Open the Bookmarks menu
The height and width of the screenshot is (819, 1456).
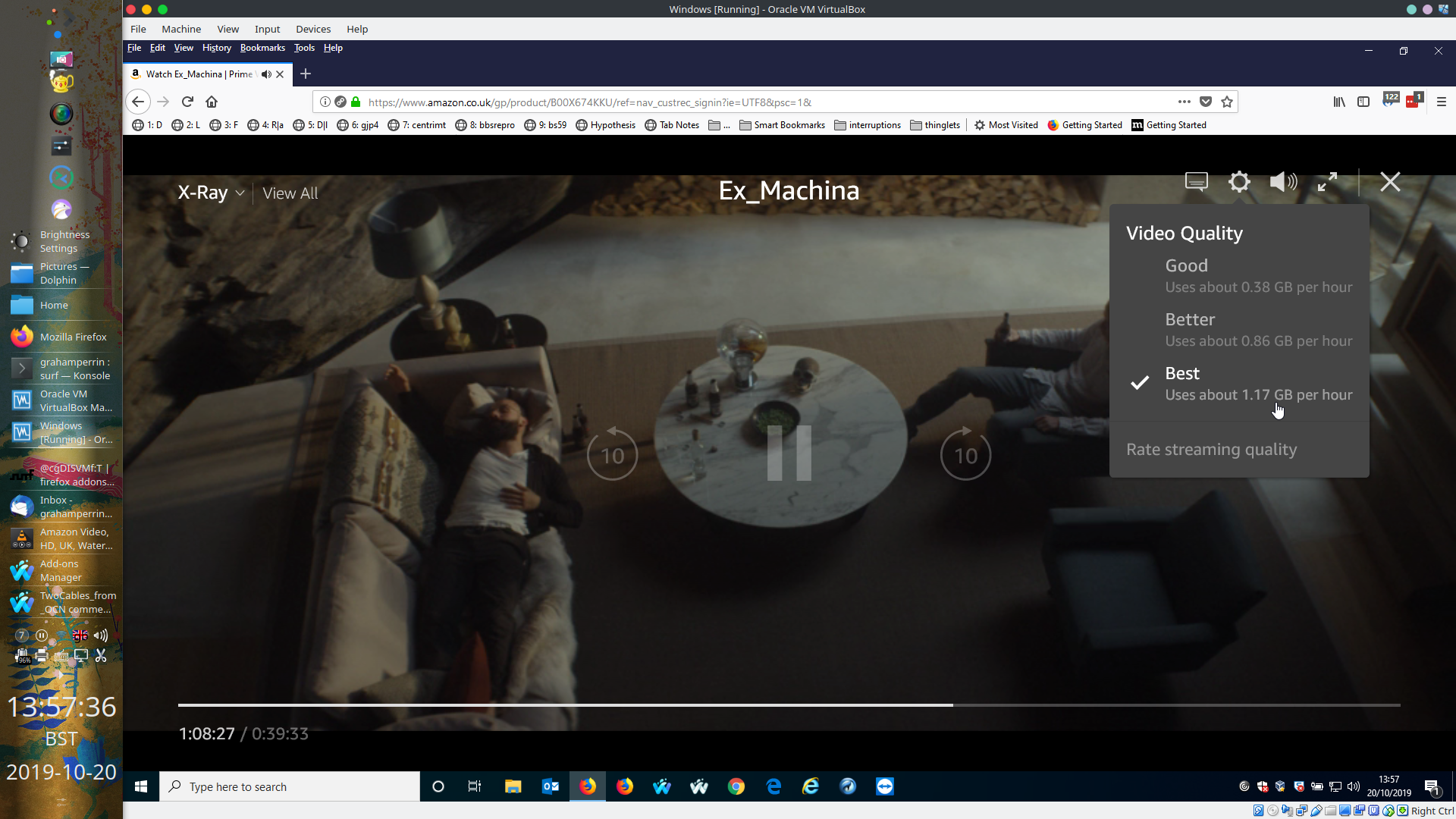coord(262,48)
